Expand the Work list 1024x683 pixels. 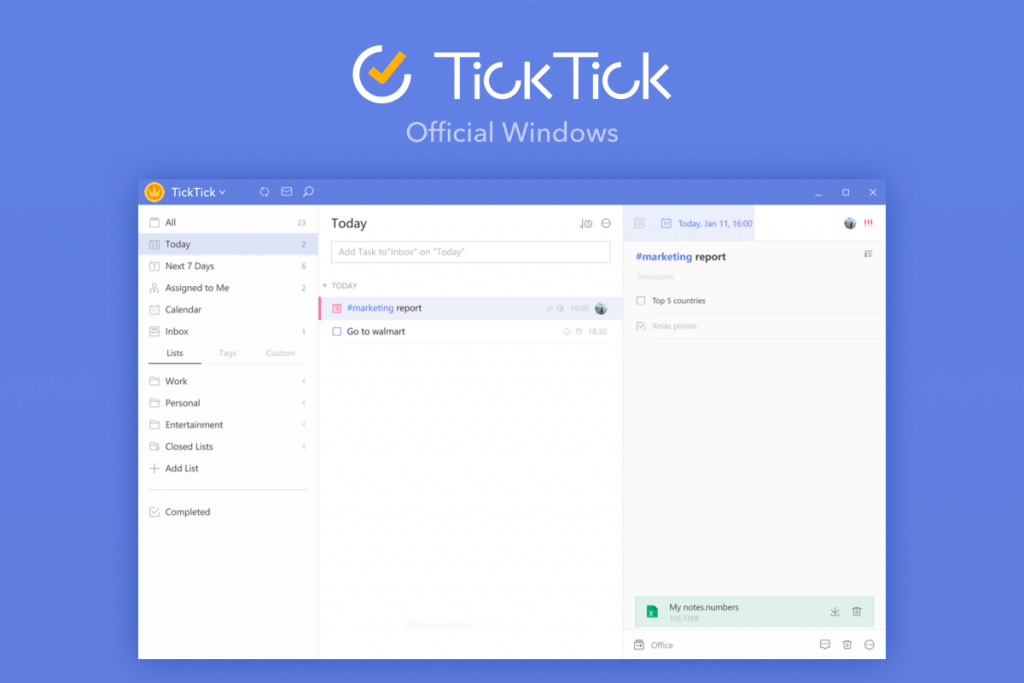coord(305,381)
